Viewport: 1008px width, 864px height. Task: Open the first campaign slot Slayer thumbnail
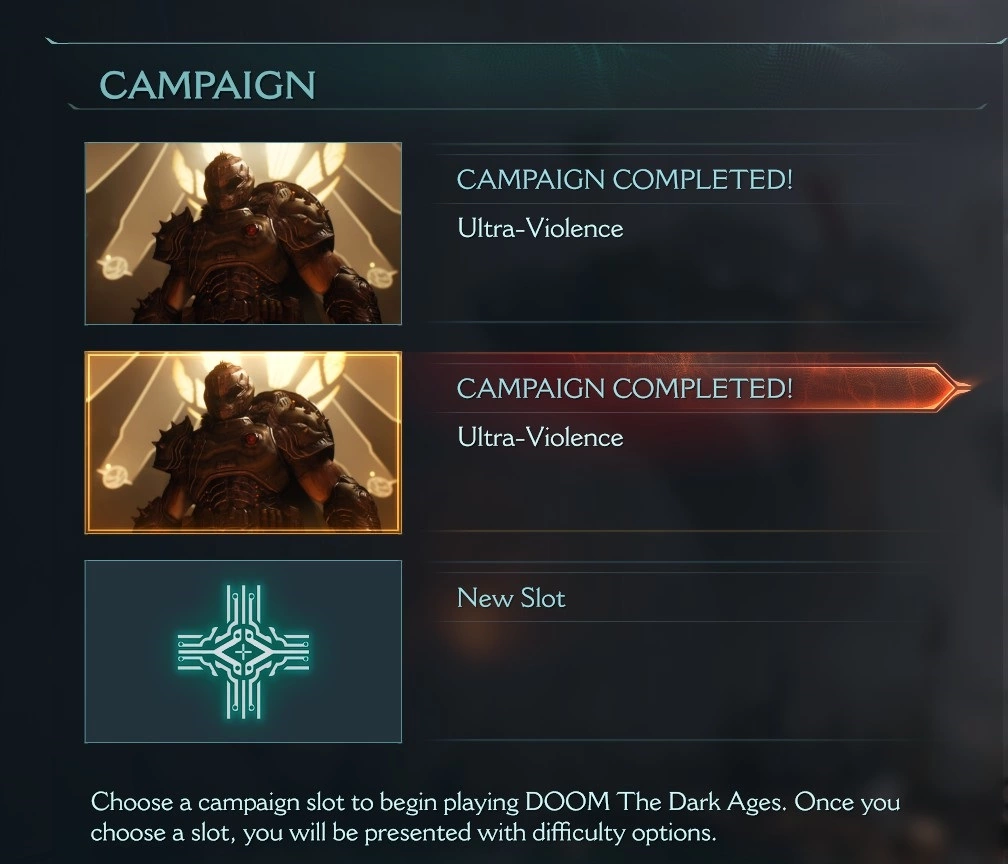coord(243,233)
